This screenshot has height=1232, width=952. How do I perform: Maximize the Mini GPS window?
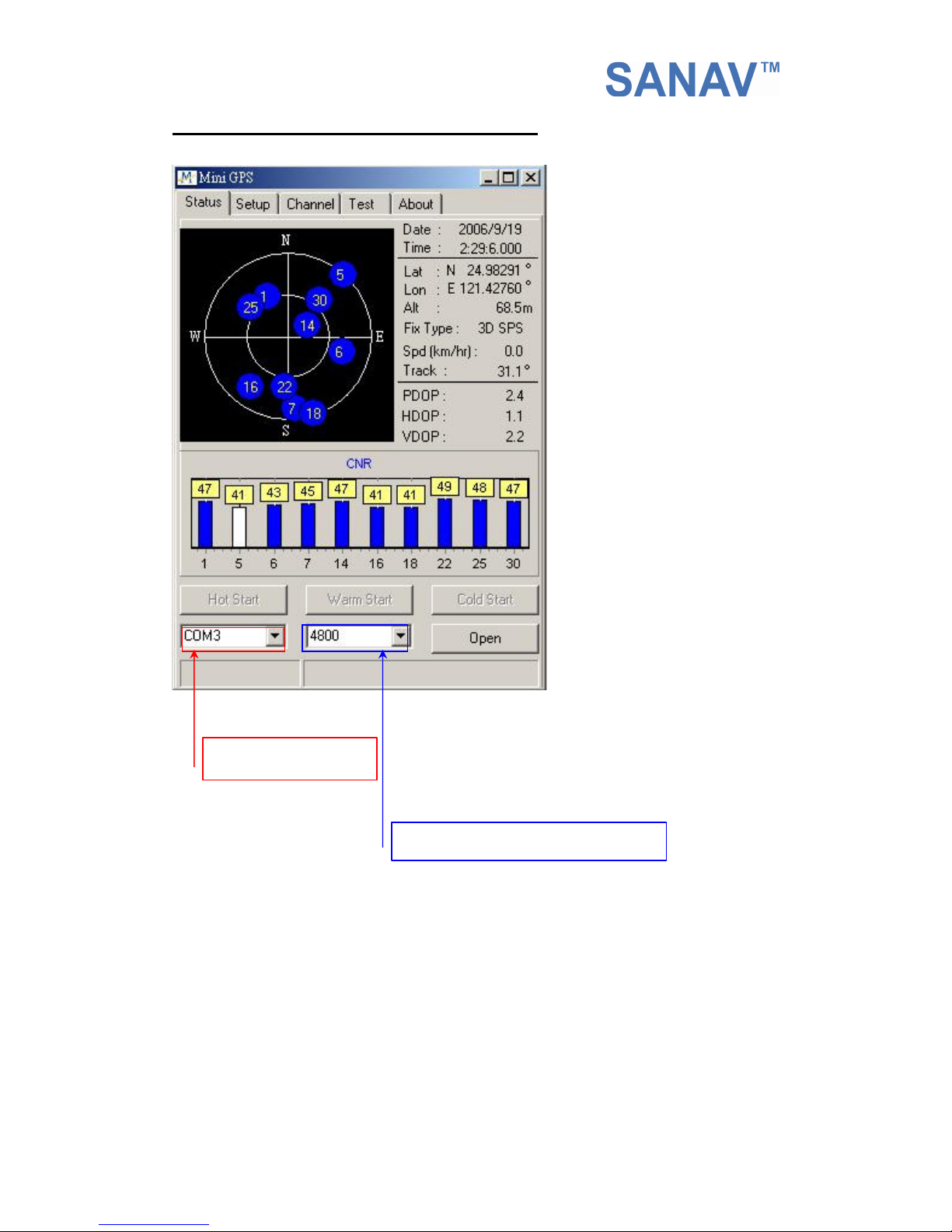coord(508,177)
